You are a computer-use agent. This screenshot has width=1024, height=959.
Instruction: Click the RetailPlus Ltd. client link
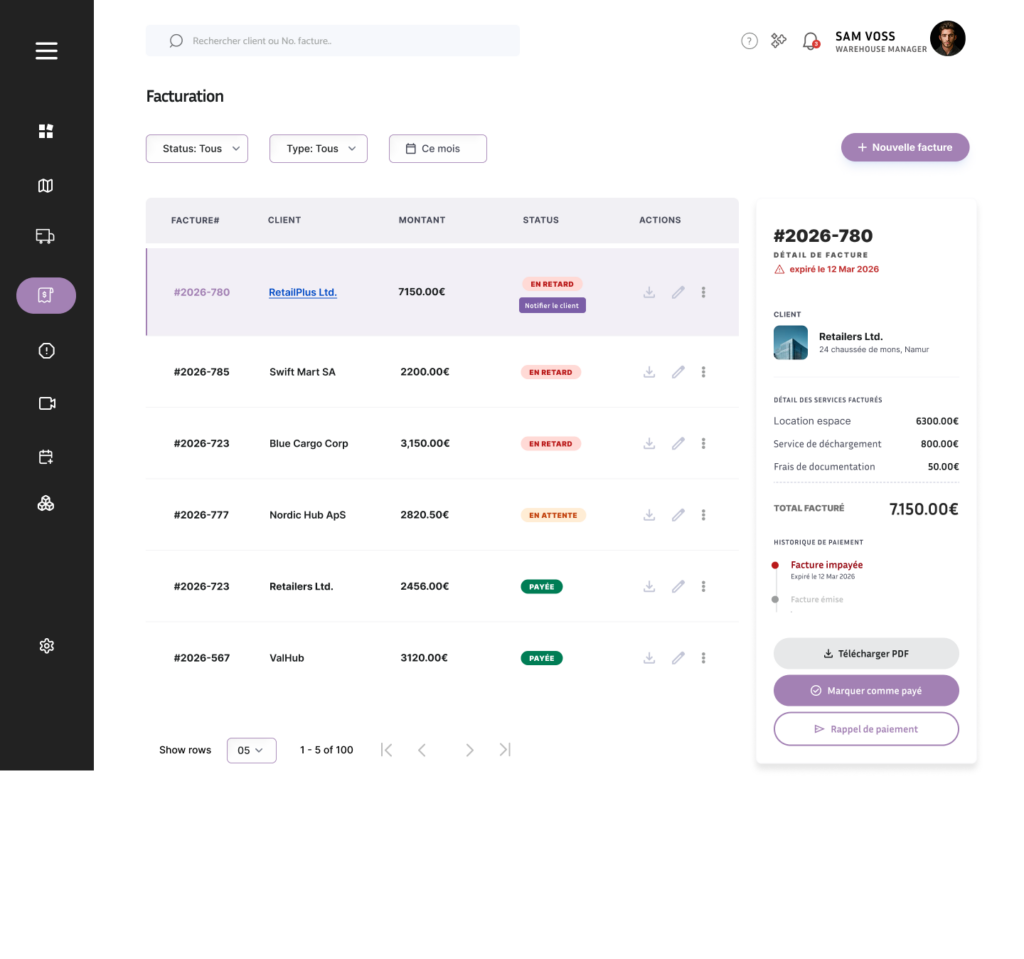coord(302,292)
